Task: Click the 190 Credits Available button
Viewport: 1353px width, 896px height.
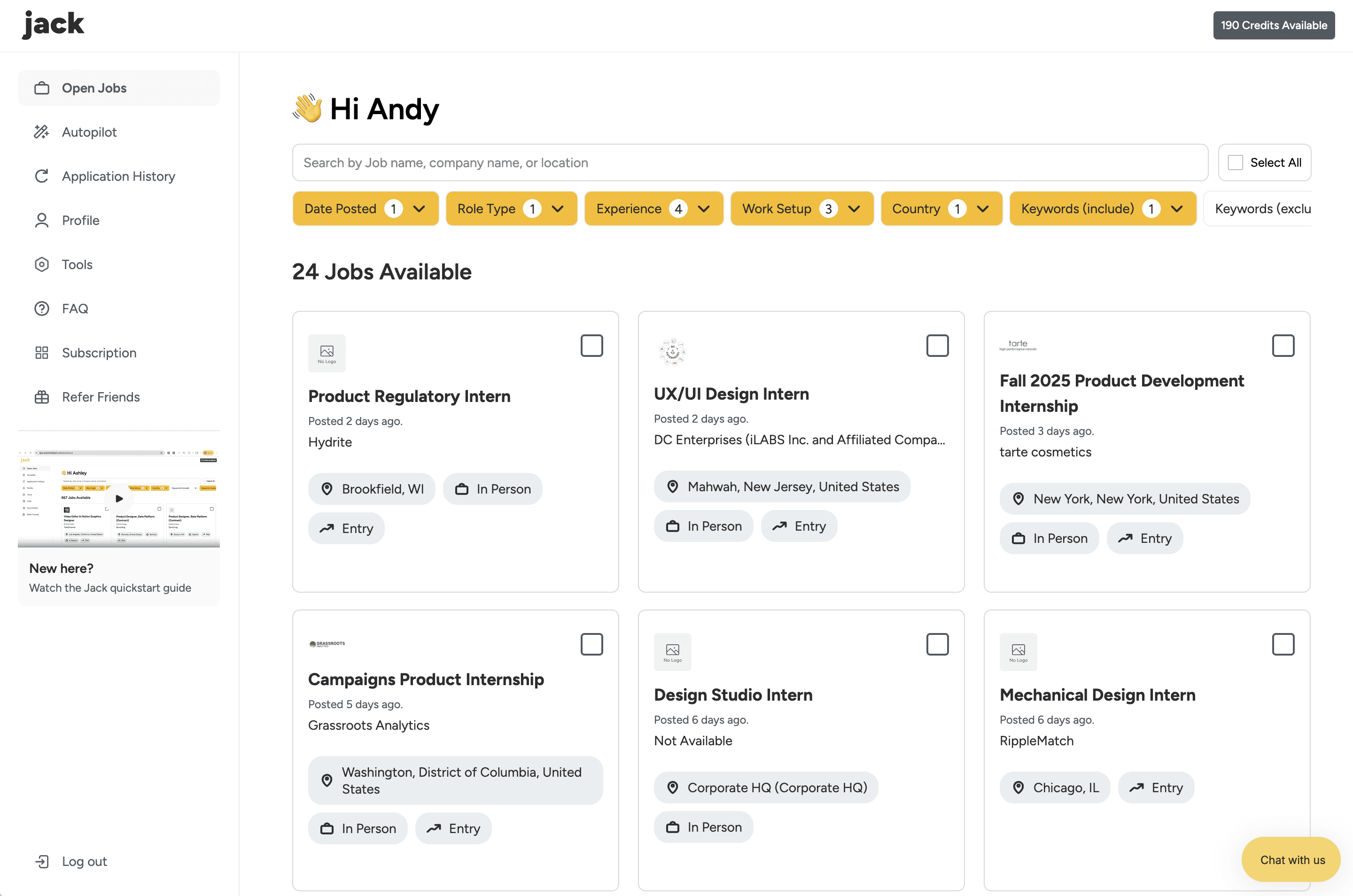Action: (x=1274, y=25)
